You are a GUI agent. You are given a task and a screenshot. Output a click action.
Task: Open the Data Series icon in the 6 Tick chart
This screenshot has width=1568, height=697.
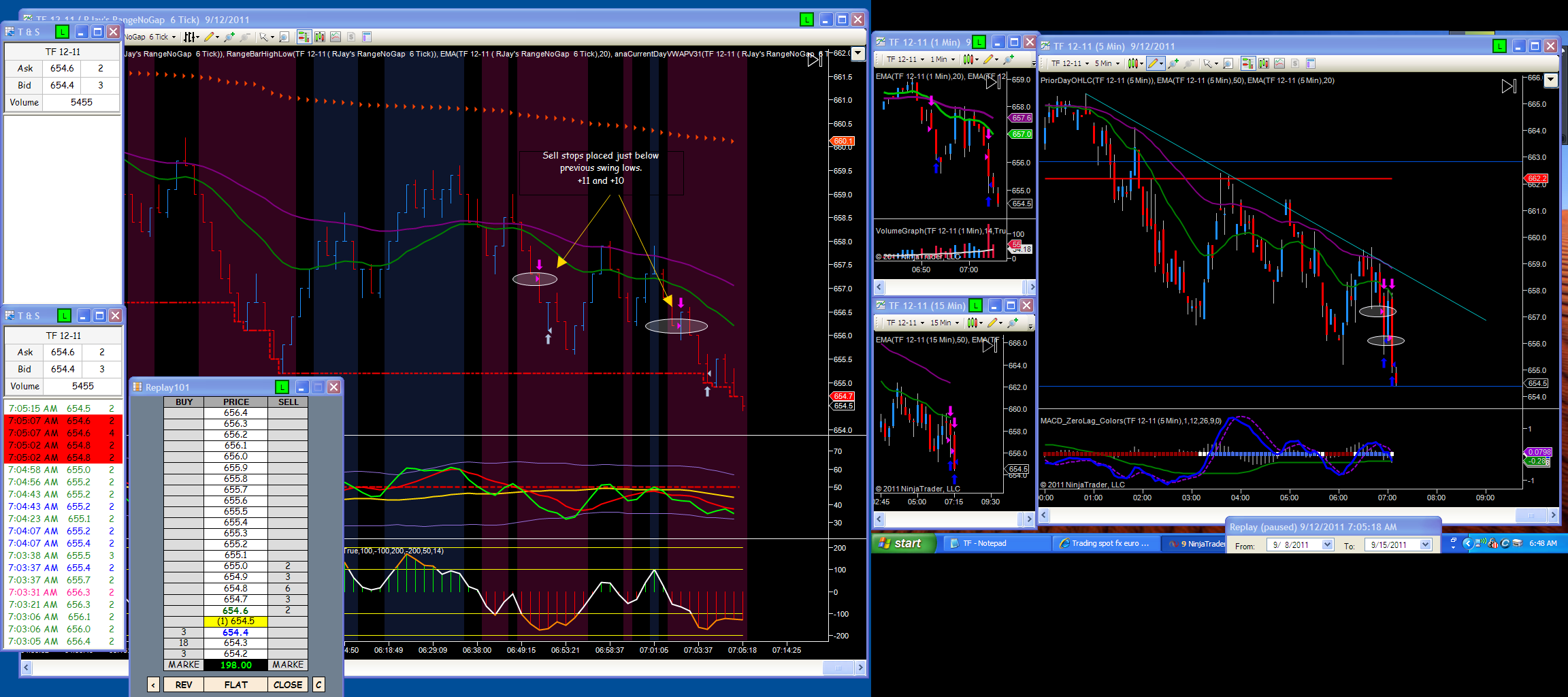pos(319,37)
